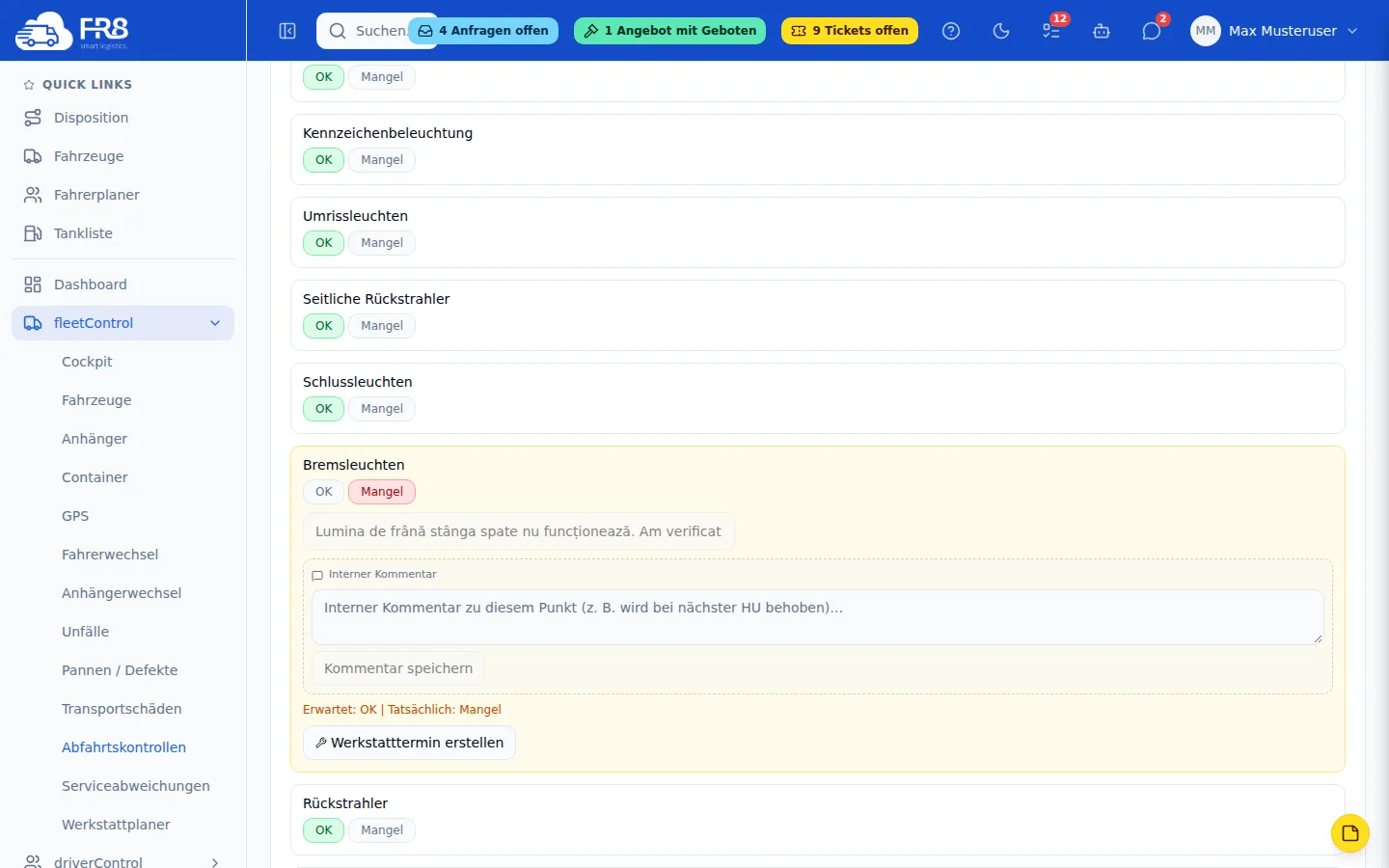Click Werkstatttermin erstellen button
Screen dimensions: 1389x868
click(x=409, y=743)
